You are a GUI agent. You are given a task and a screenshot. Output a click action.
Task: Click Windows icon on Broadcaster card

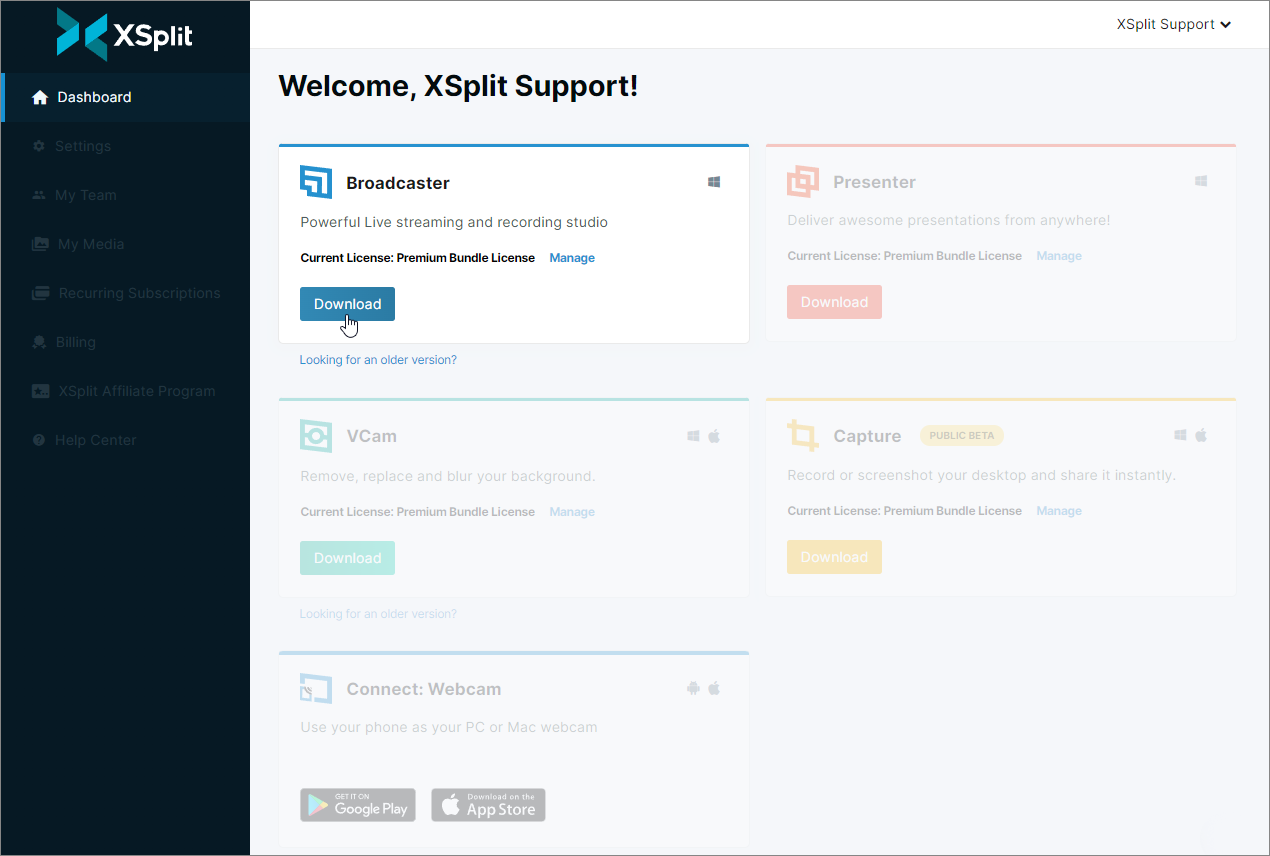point(714,182)
